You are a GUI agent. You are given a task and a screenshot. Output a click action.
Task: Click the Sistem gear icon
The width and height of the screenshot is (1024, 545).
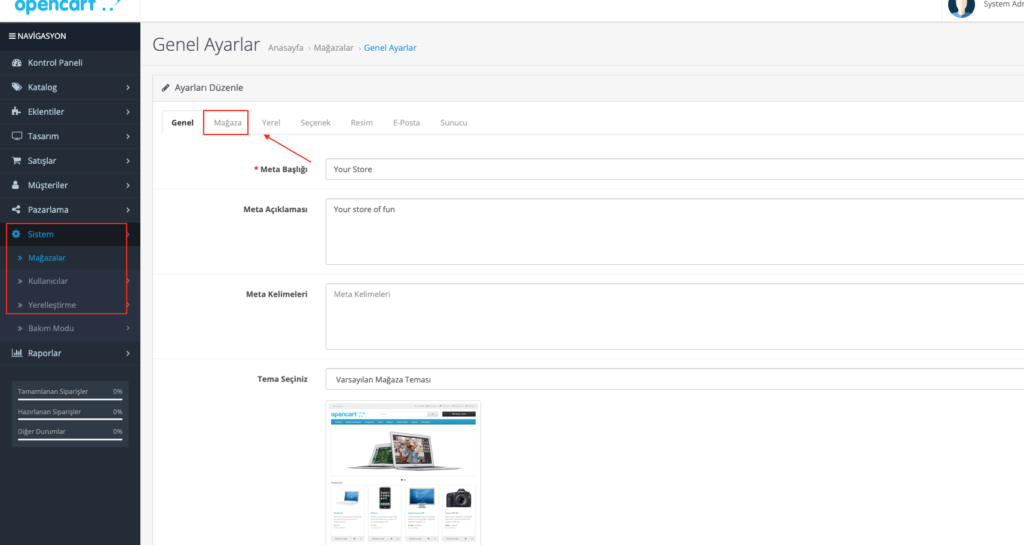pos(16,234)
